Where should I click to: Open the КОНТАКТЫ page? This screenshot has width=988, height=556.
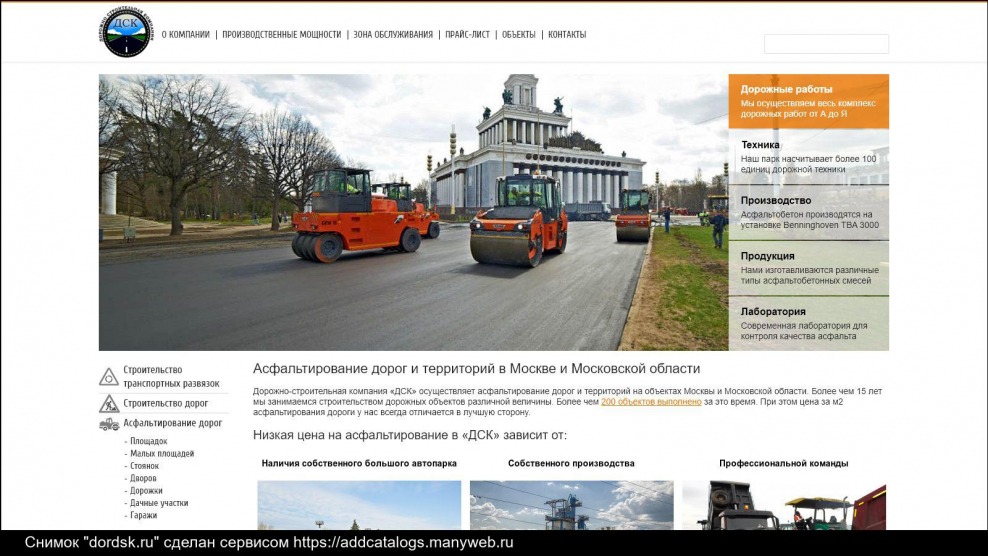pyautogui.click(x=566, y=35)
